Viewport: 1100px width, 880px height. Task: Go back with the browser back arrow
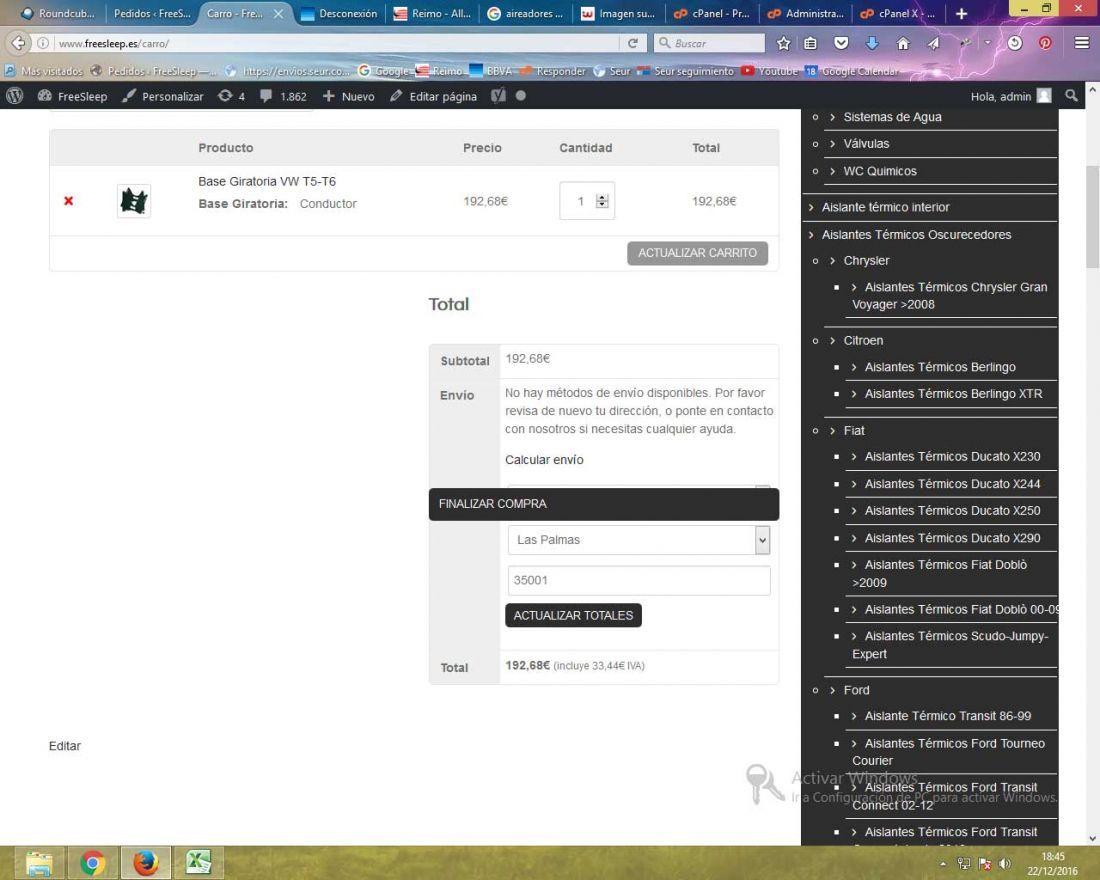18,43
